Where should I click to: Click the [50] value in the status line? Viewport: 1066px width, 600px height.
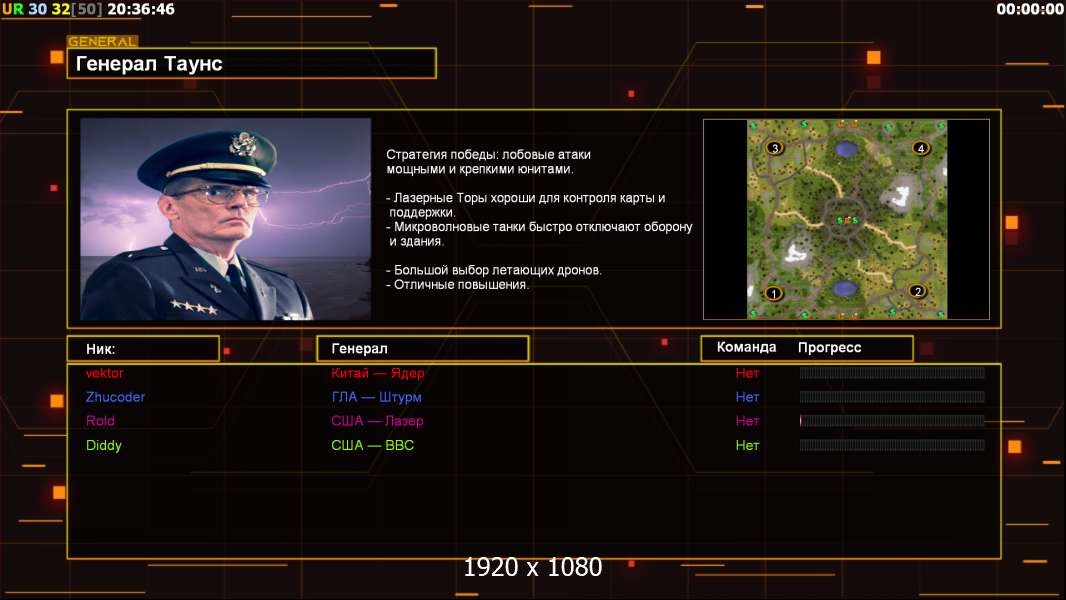86,9
